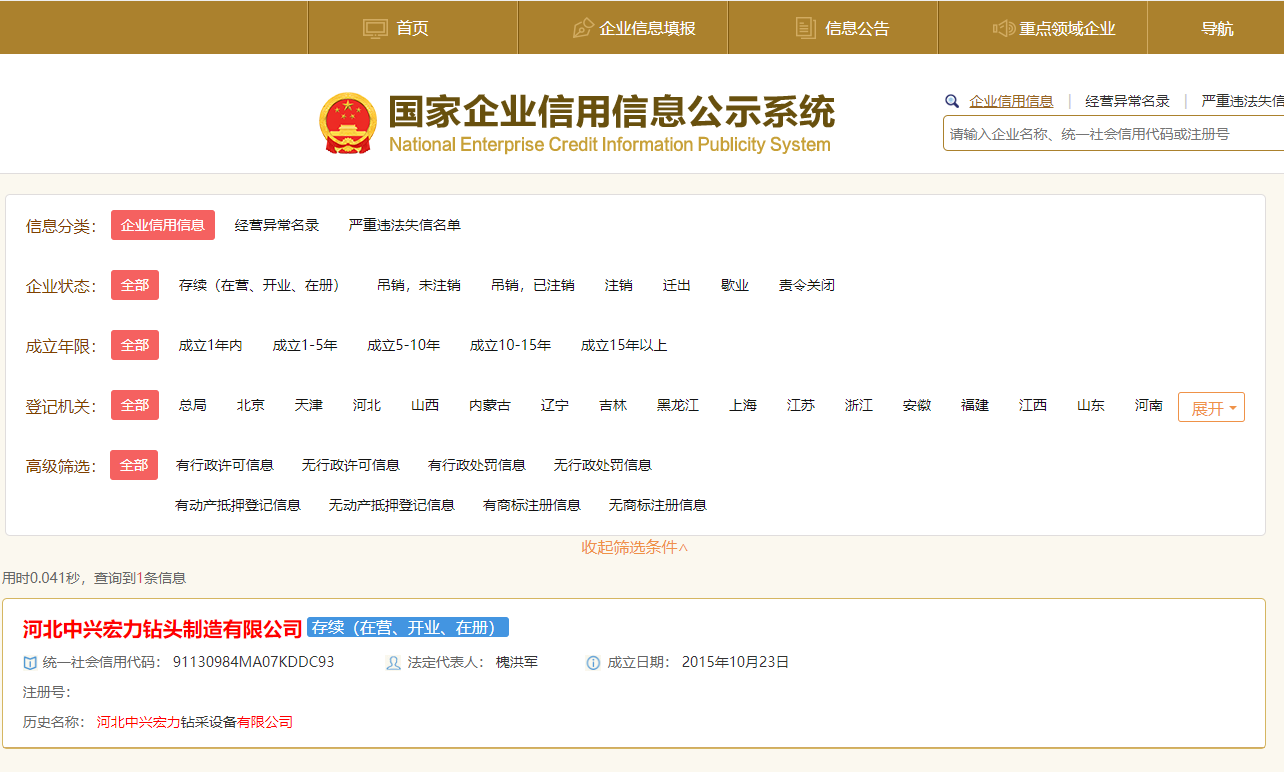This screenshot has height=772, width=1284.
Task: Filter by 无商标注册信息
Action: point(658,505)
